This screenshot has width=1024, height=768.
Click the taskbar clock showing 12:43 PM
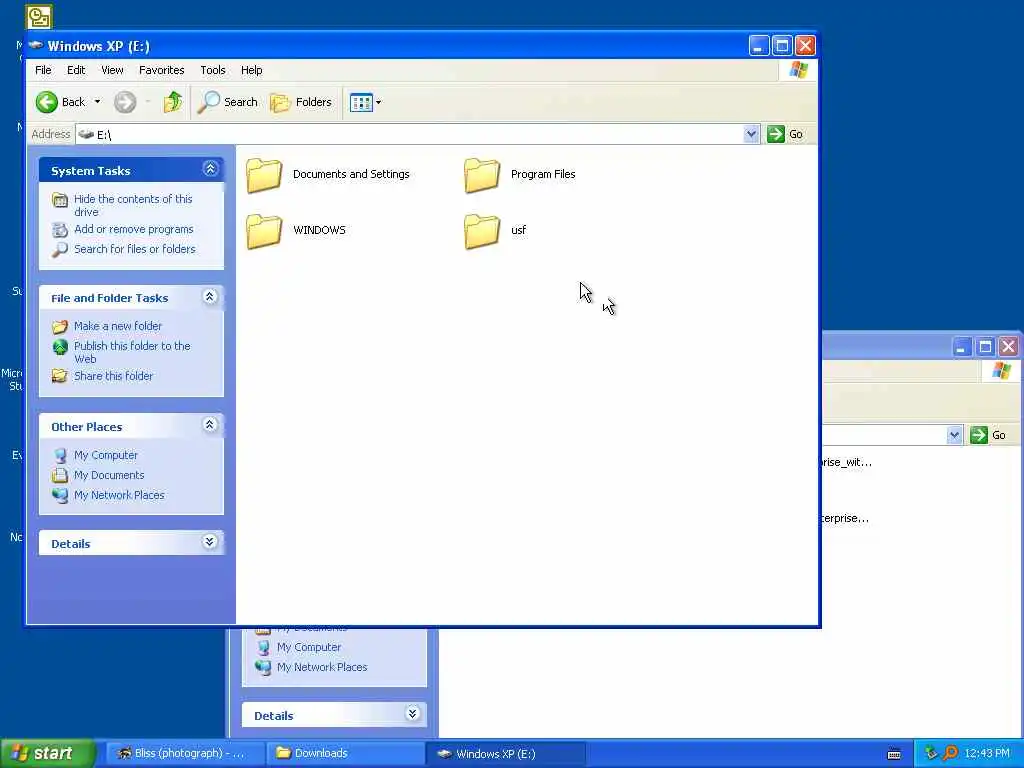pos(987,754)
